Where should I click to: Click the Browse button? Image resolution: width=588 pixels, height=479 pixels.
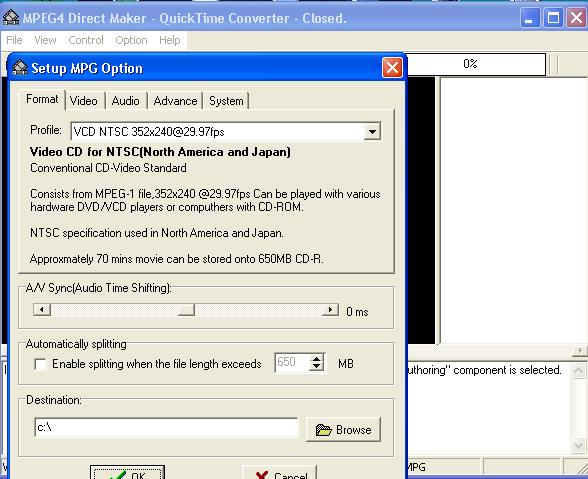[x=343, y=429]
